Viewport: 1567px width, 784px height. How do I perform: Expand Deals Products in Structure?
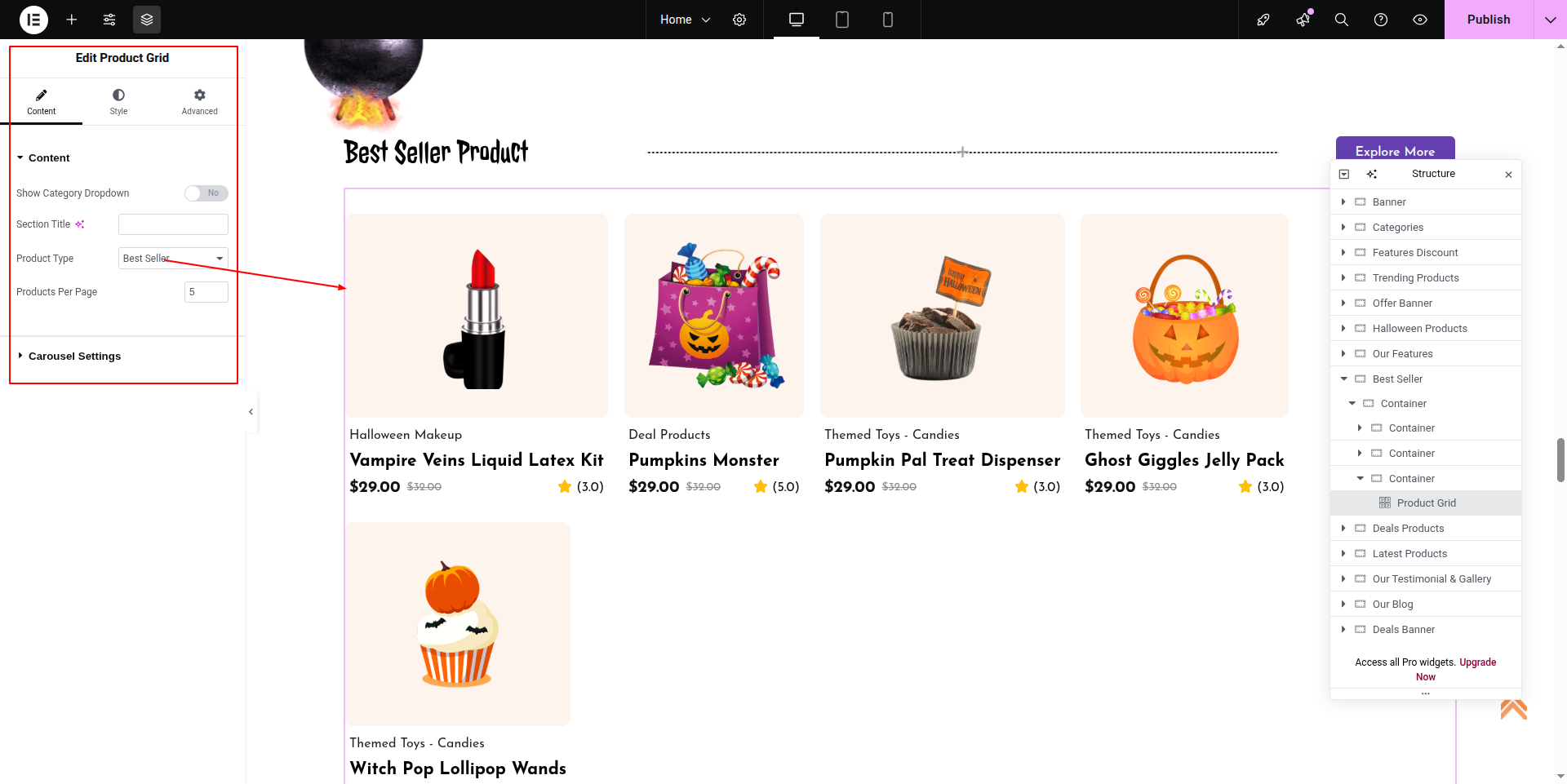click(1343, 529)
